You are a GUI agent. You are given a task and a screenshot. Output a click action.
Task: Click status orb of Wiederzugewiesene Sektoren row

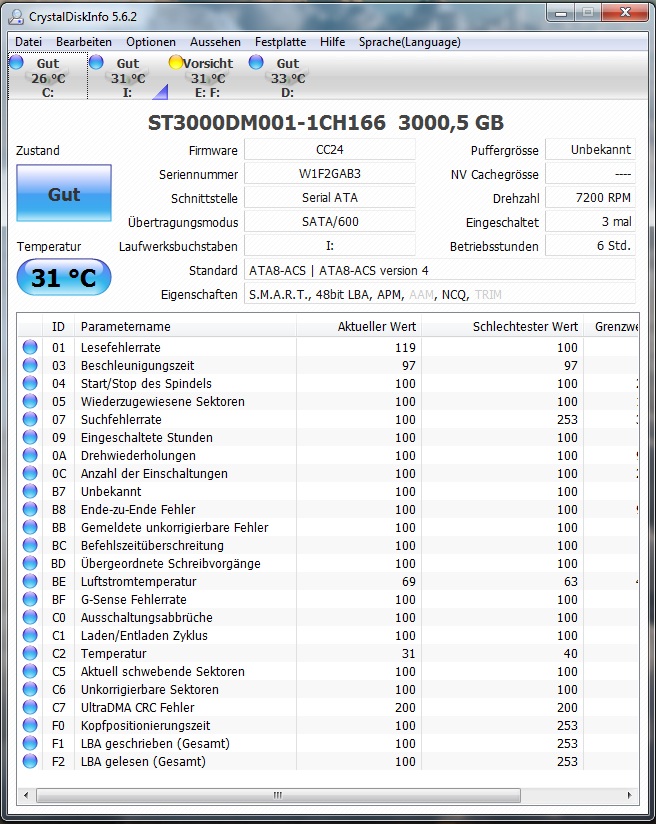tap(30, 401)
